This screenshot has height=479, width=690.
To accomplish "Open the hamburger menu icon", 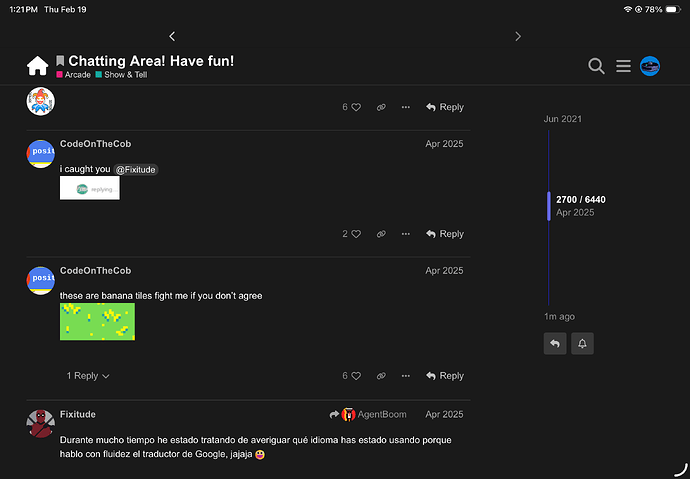I will tap(623, 66).
